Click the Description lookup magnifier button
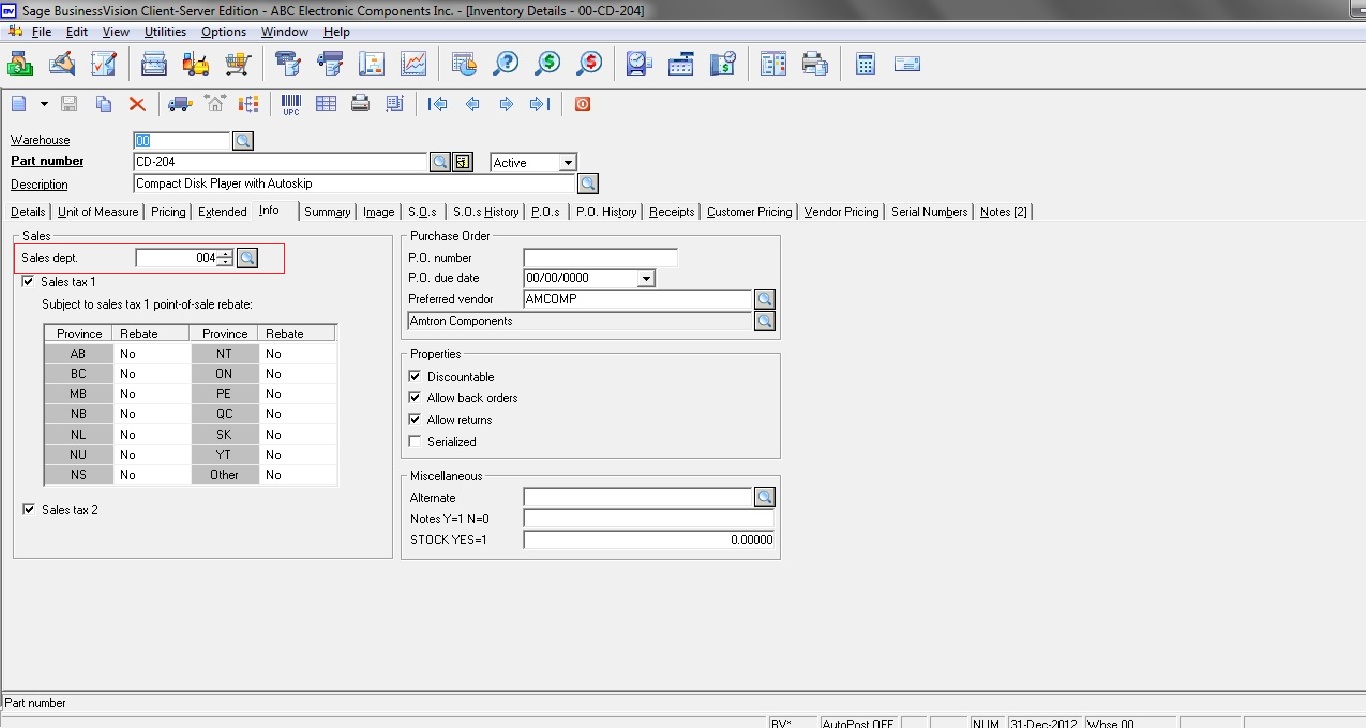This screenshot has height=728, width=1366. [x=588, y=184]
